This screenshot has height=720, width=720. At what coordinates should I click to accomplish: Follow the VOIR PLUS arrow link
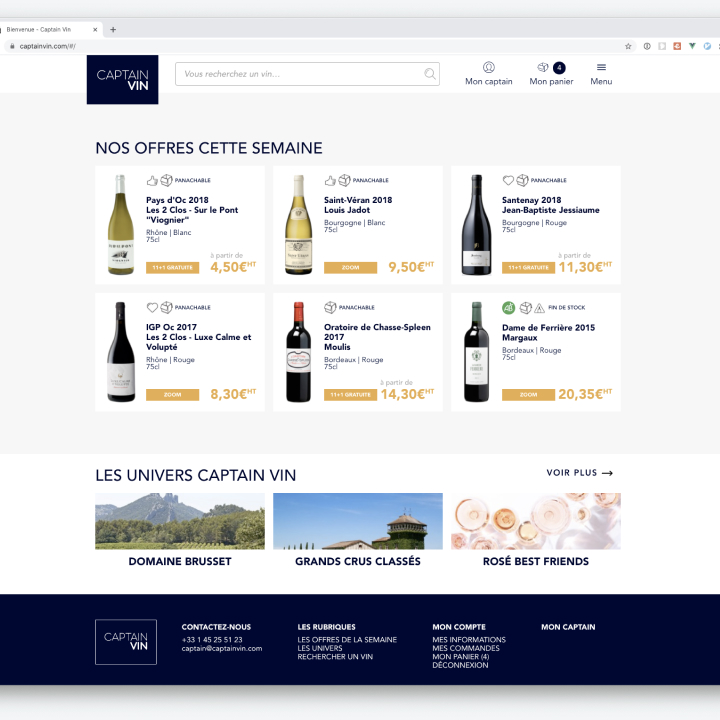(x=579, y=473)
